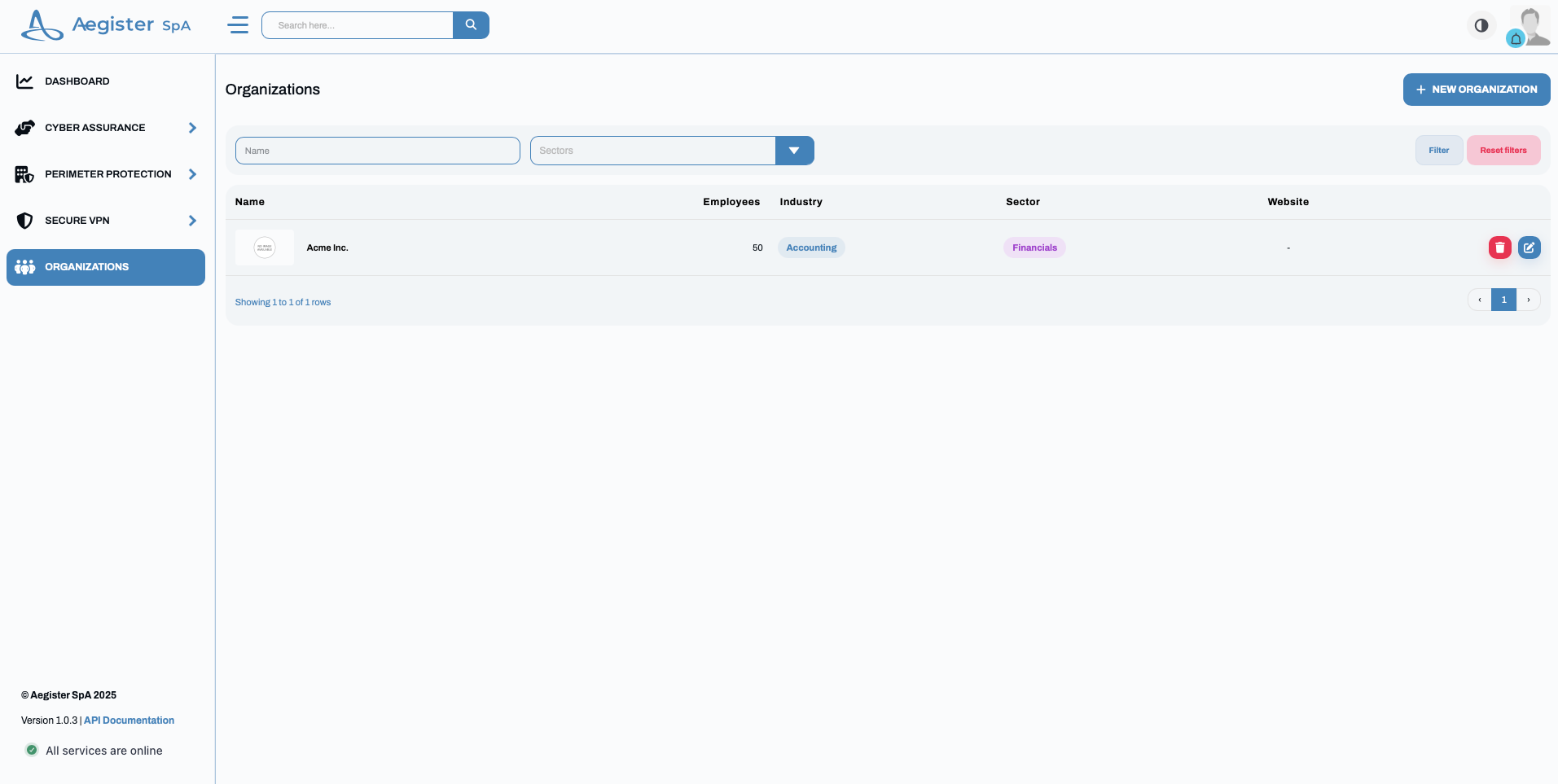
Task: Click the Accounting industry badge
Action: (811, 247)
